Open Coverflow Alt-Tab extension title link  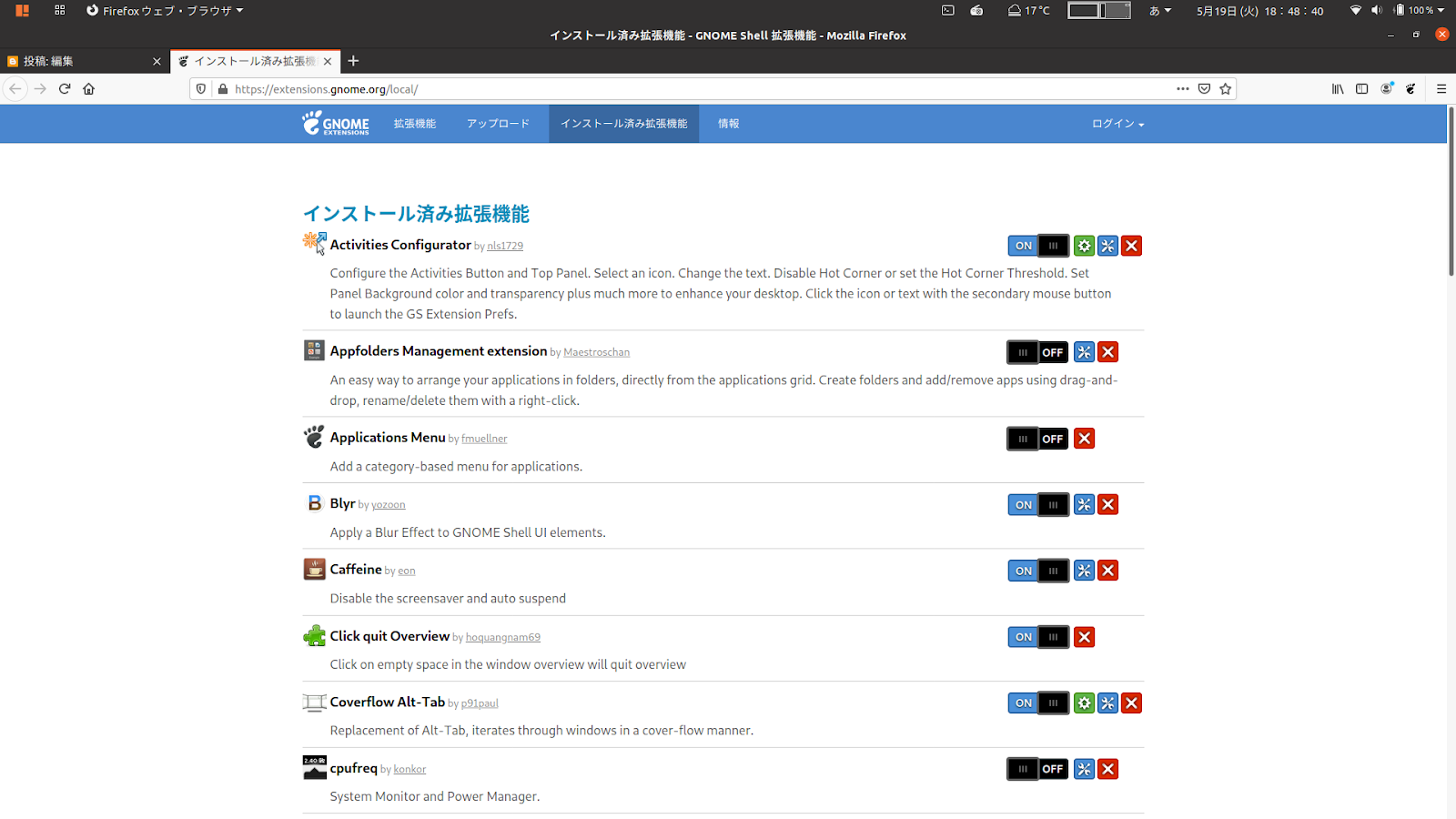(388, 702)
